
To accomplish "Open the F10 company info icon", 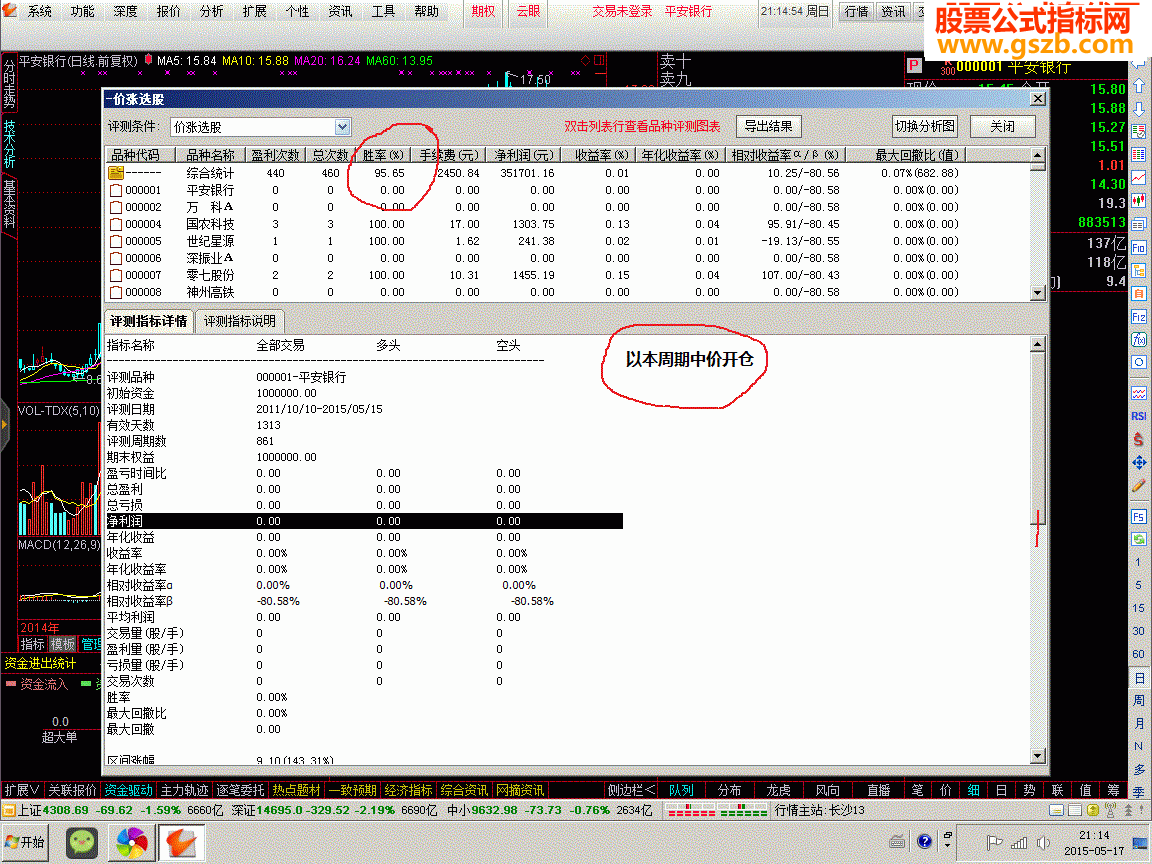I will pos(1139,248).
